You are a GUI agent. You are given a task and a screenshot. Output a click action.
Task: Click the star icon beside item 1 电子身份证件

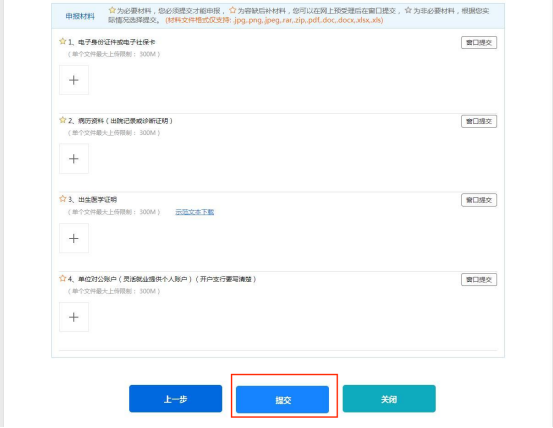(x=63, y=41)
